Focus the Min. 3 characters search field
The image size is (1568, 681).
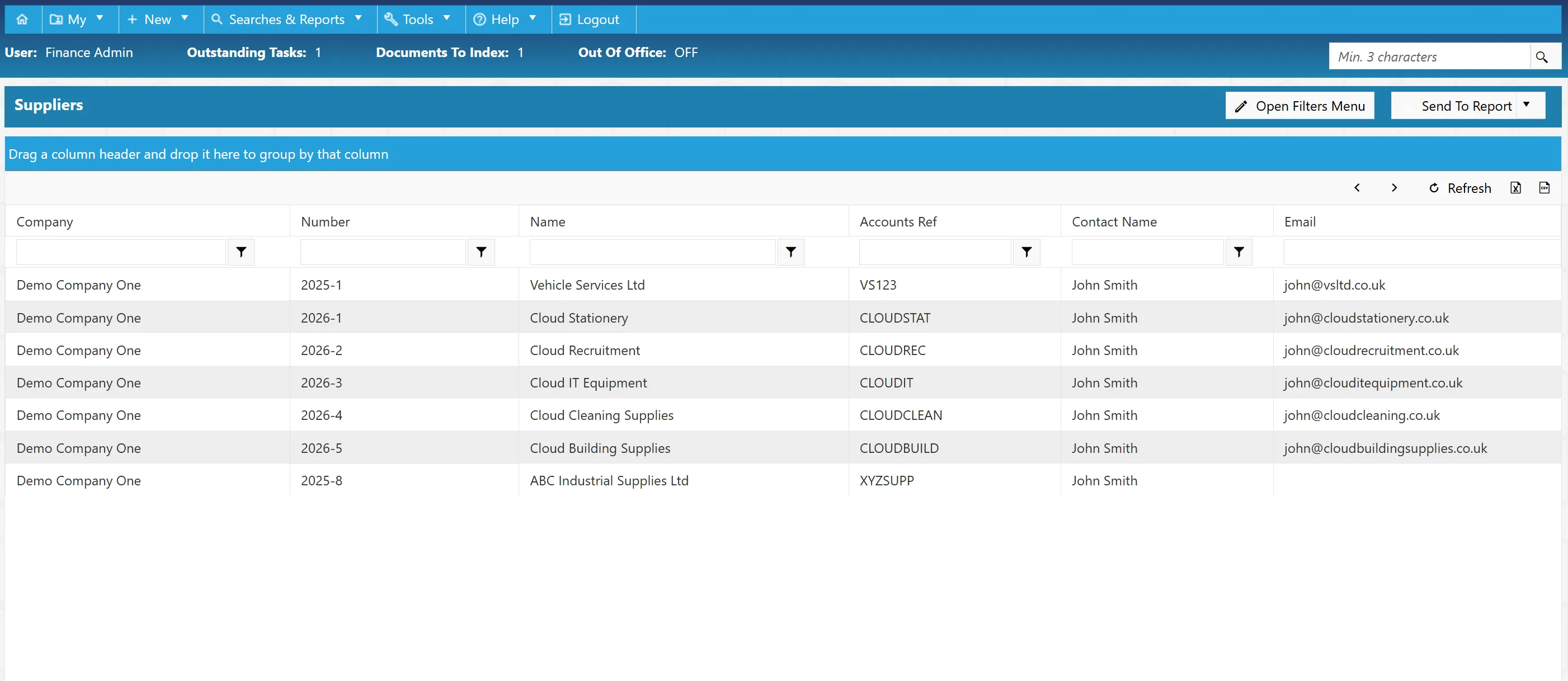point(1429,56)
